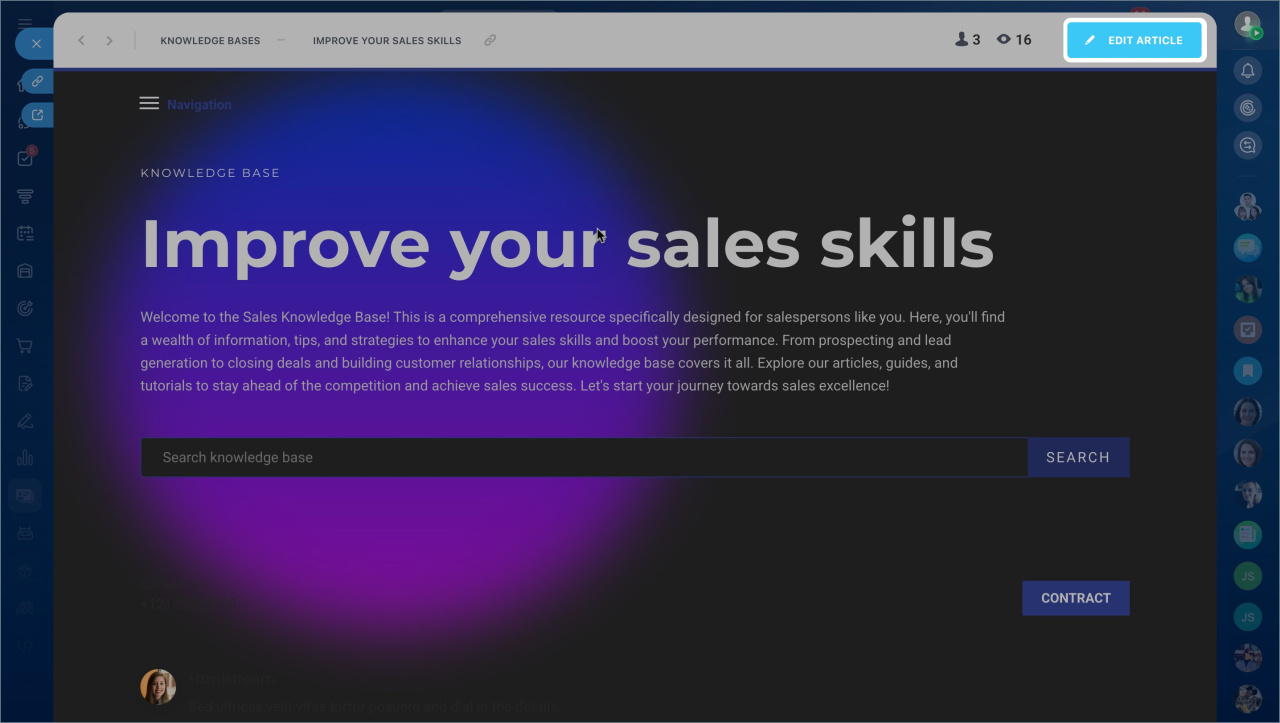Go forward with the right arrow
Image resolution: width=1280 pixels, height=723 pixels.
(x=109, y=41)
